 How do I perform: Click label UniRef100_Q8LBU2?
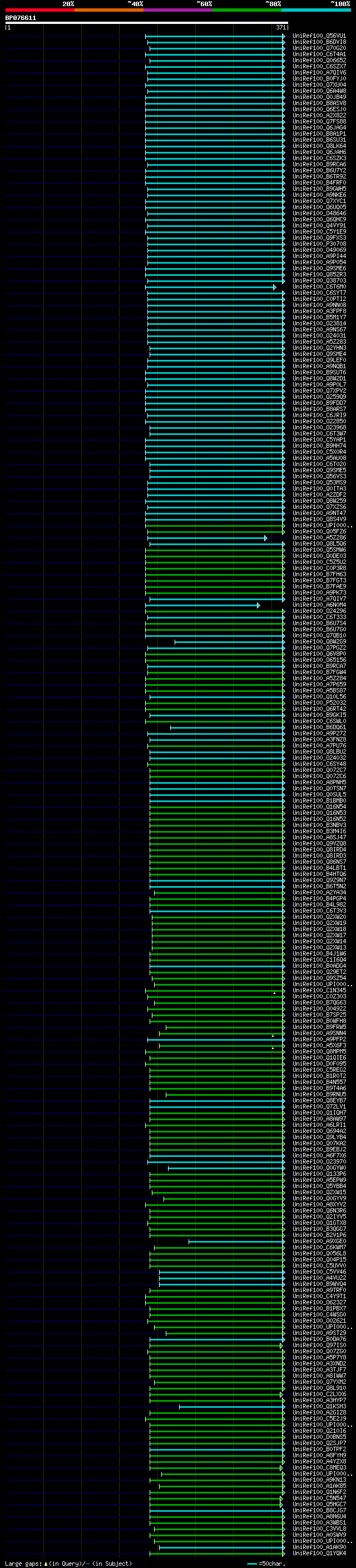pos(319,752)
